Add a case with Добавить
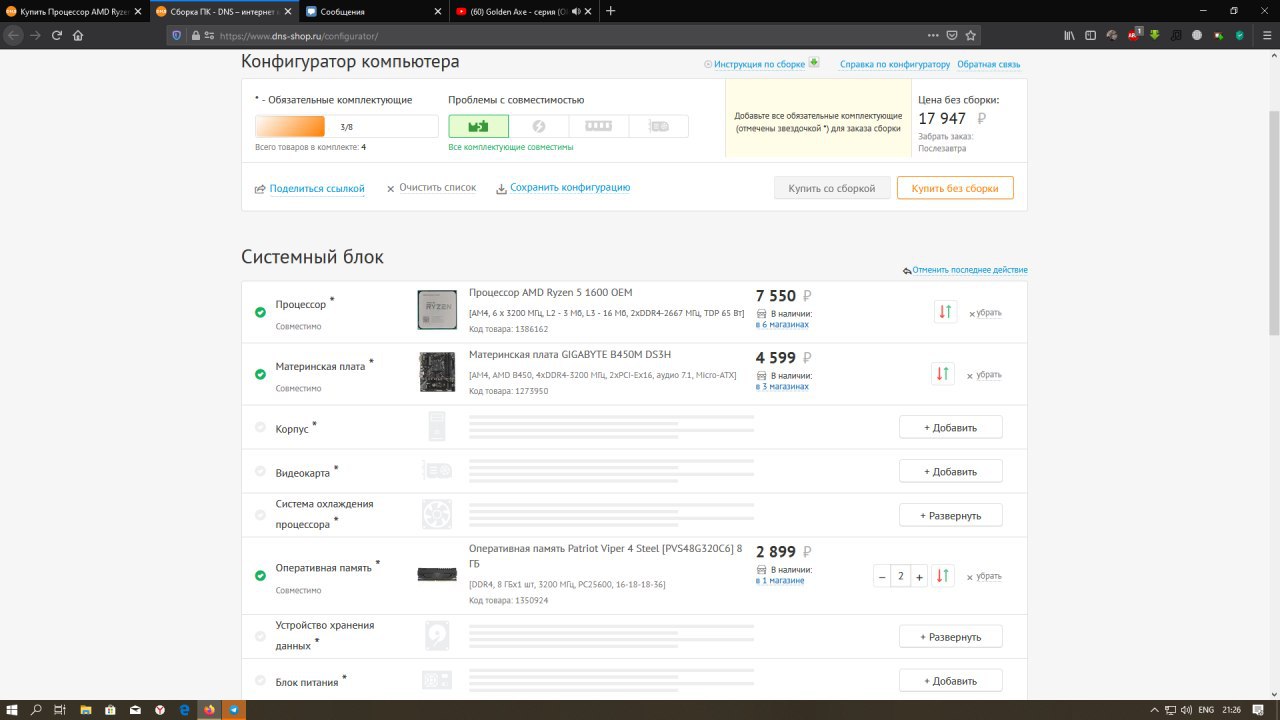 tap(950, 427)
